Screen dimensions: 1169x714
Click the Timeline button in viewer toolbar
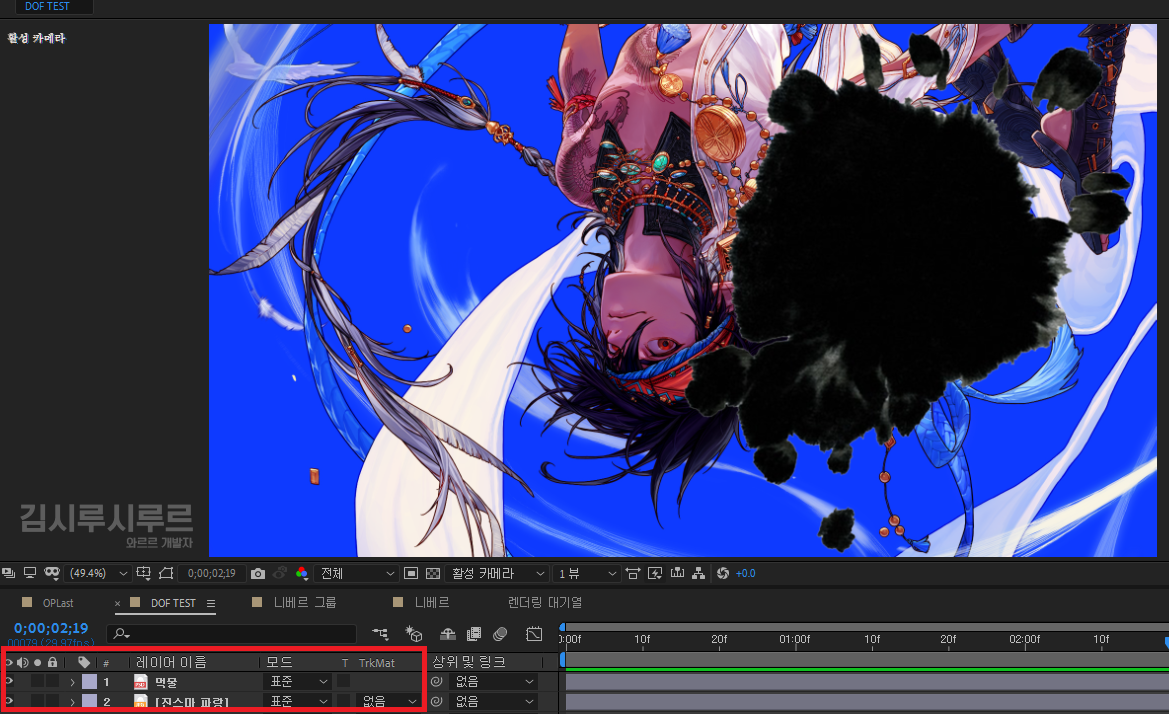click(x=677, y=573)
